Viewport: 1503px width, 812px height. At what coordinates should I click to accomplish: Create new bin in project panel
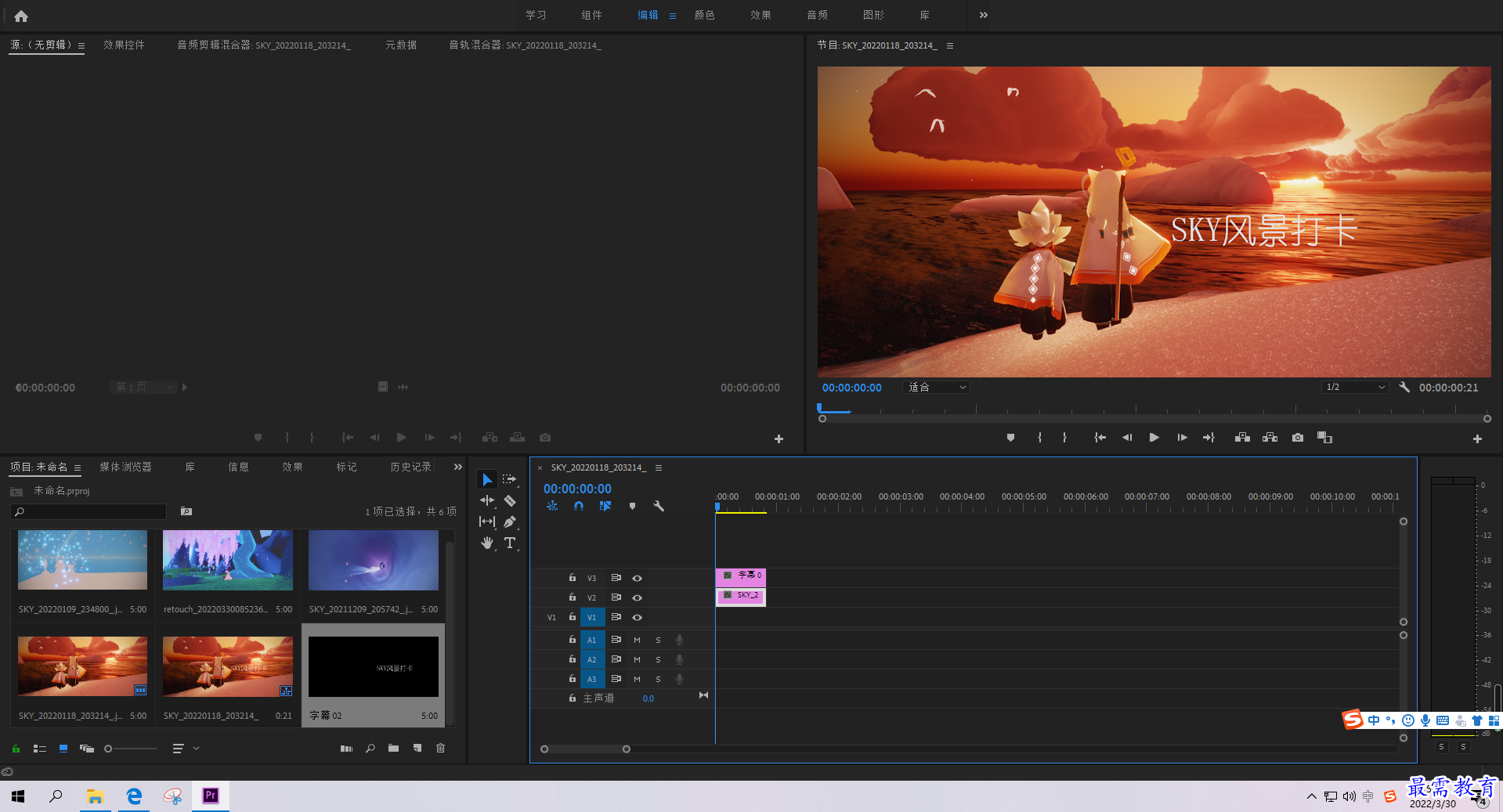coord(393,749)
